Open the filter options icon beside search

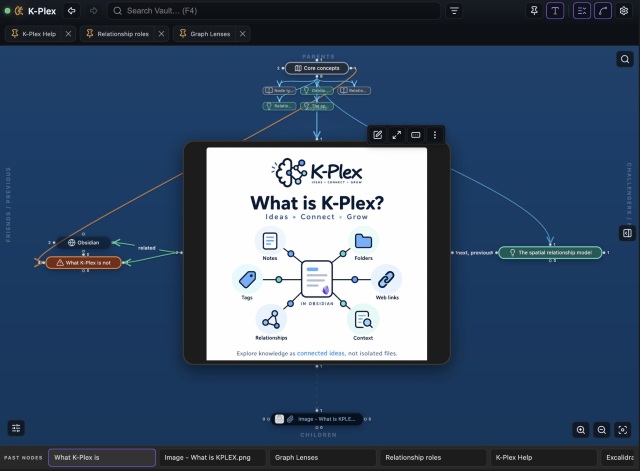click(x=454, y=11)
